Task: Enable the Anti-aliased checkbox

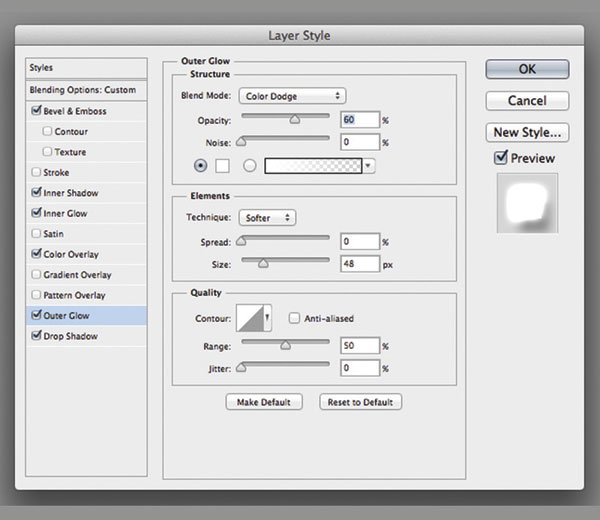Action: (295, 319)
